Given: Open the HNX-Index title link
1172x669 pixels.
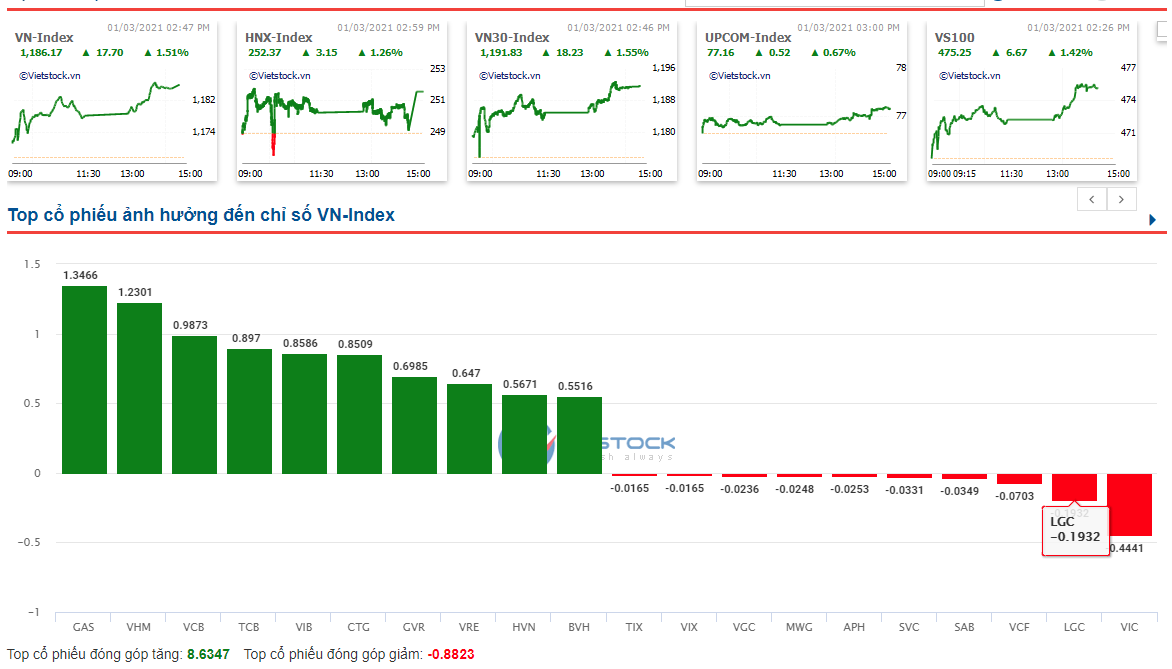Looking at the screenshot, I should point(278,38).
